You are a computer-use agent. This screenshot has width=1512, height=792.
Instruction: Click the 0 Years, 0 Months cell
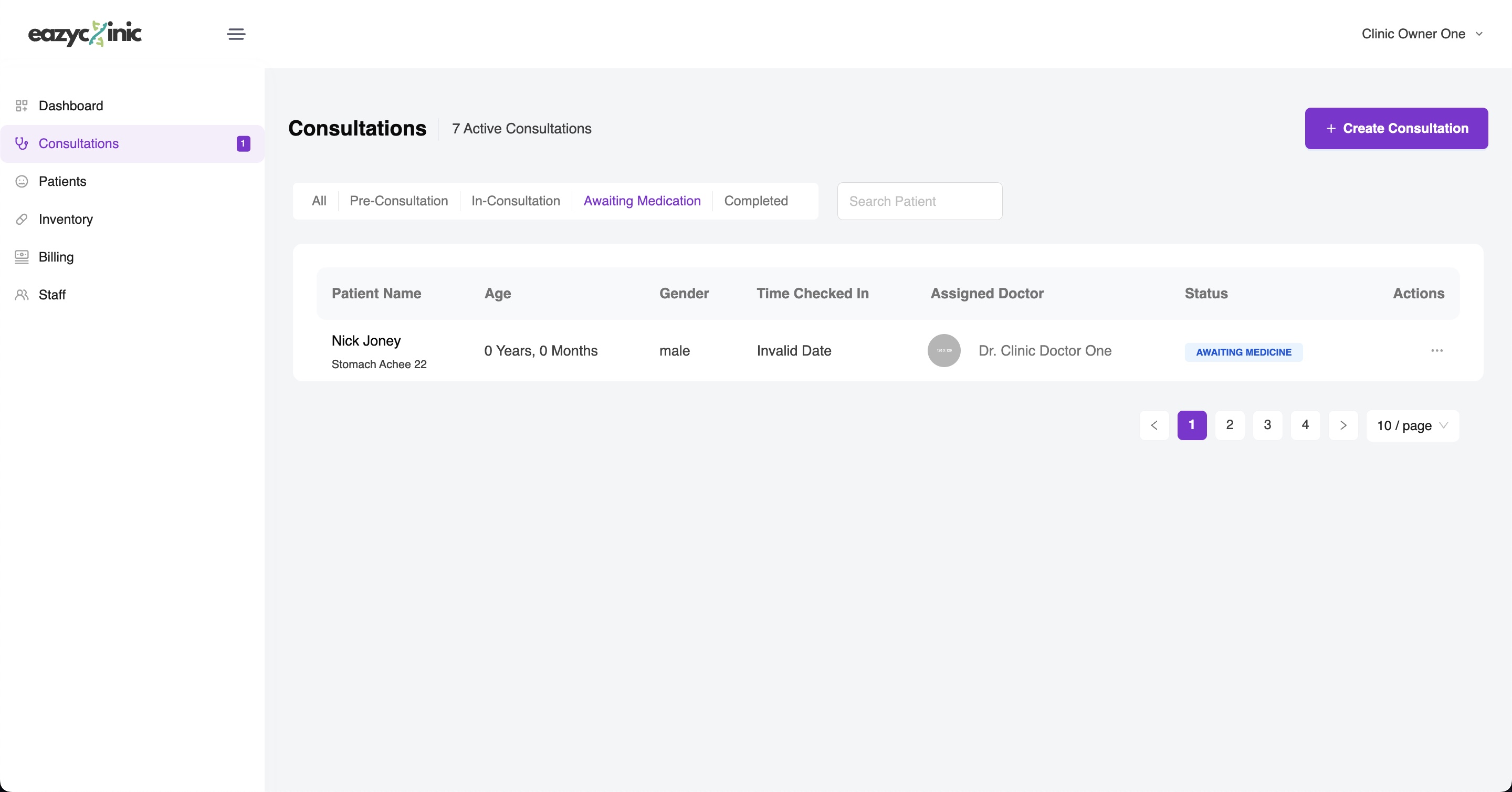(541, 350)
